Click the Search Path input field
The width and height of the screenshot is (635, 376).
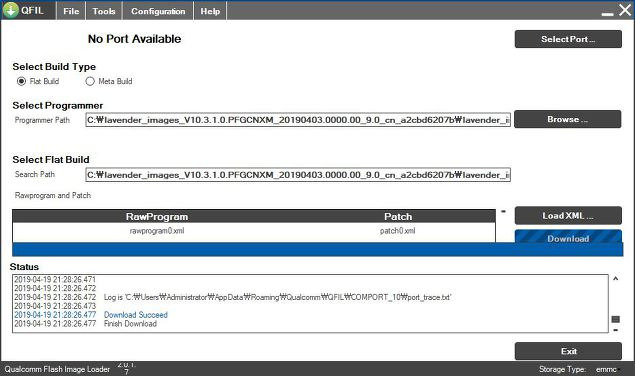pos(298,175)
